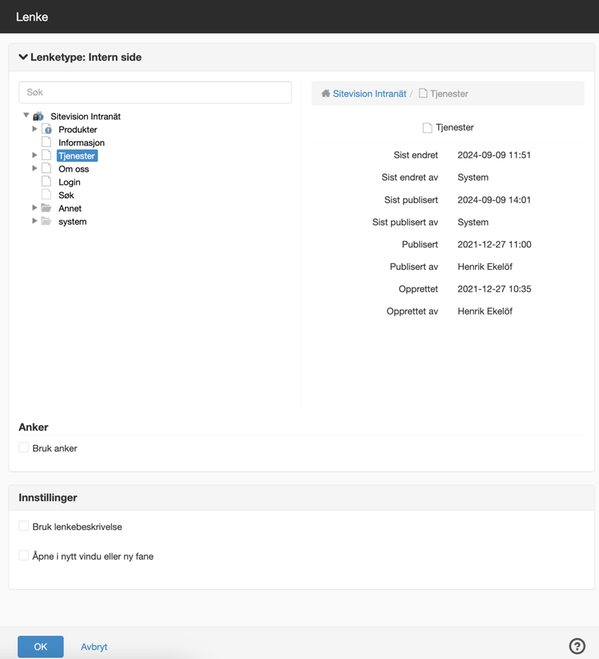This screenshot has width=599, height=659.
Task: Check Åpne i nytt vindu eller ny fane
Action: coord(24,556)
